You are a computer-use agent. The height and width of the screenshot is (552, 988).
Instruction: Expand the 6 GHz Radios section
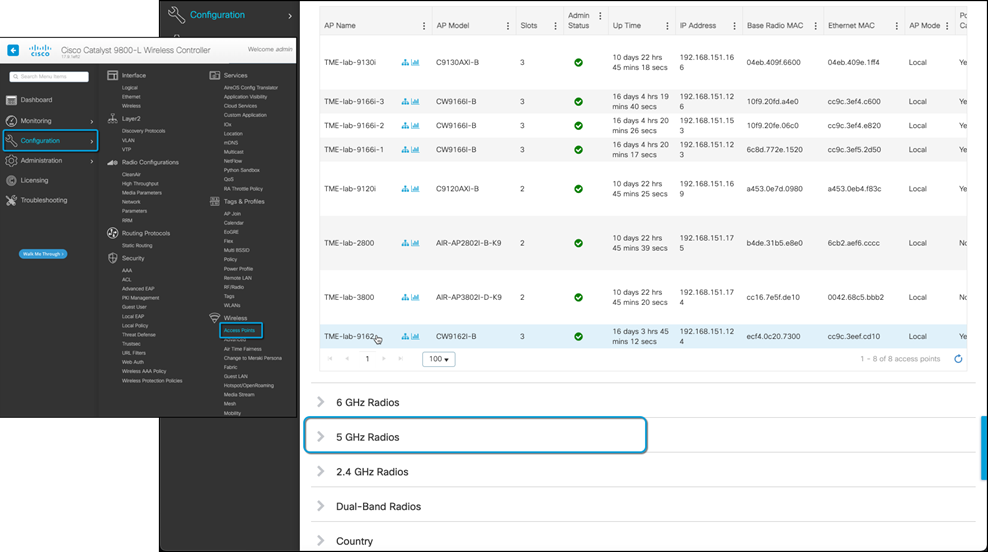(x=321, y=402)
